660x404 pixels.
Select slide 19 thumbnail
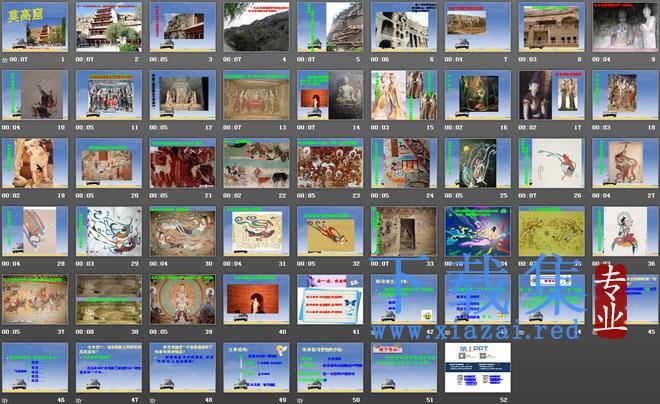click(x=35, y=163)
